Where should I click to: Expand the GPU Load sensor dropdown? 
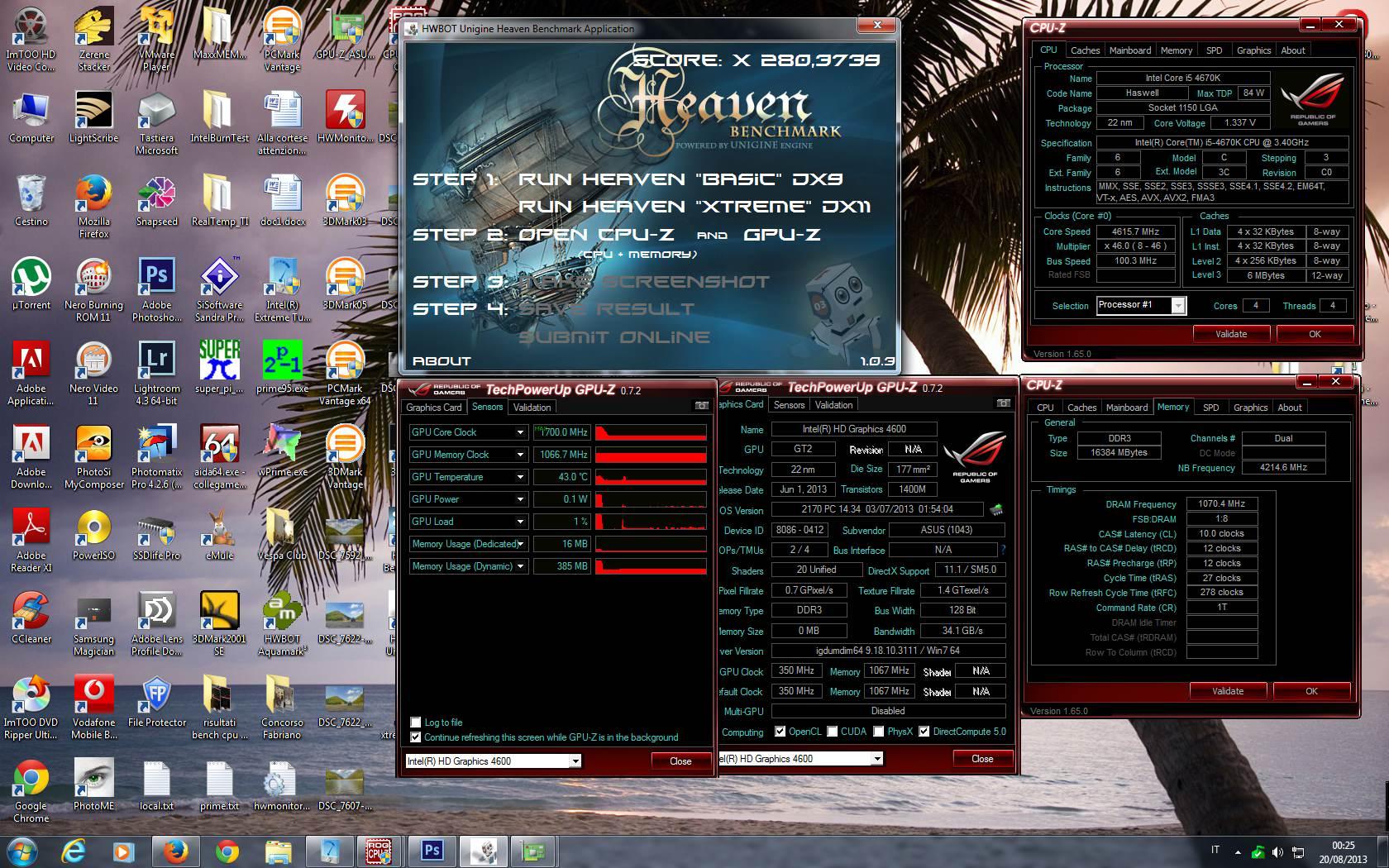click(520, 522)
